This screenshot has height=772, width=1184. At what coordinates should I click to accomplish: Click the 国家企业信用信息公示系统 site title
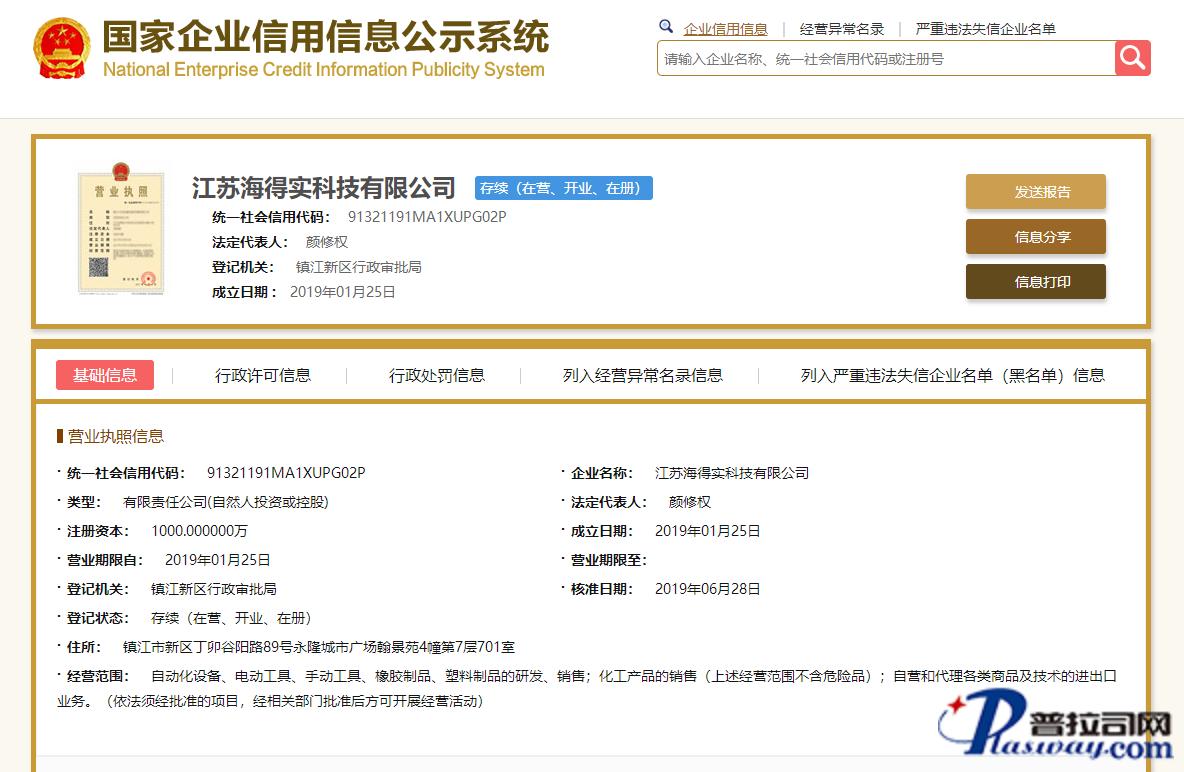pyautogui.click(x=325, y=37)
